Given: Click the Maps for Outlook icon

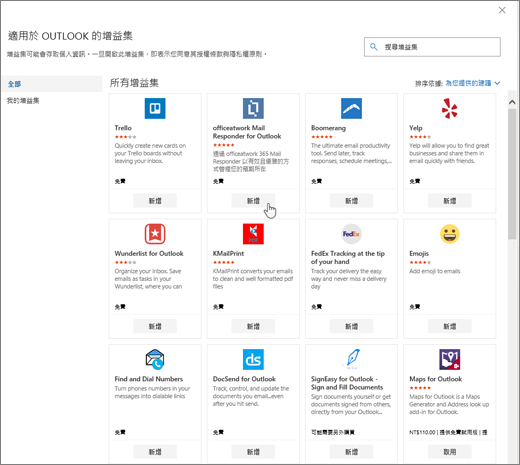Looking at the screenshot, I should pyautogui.click(x=450, y=359).
